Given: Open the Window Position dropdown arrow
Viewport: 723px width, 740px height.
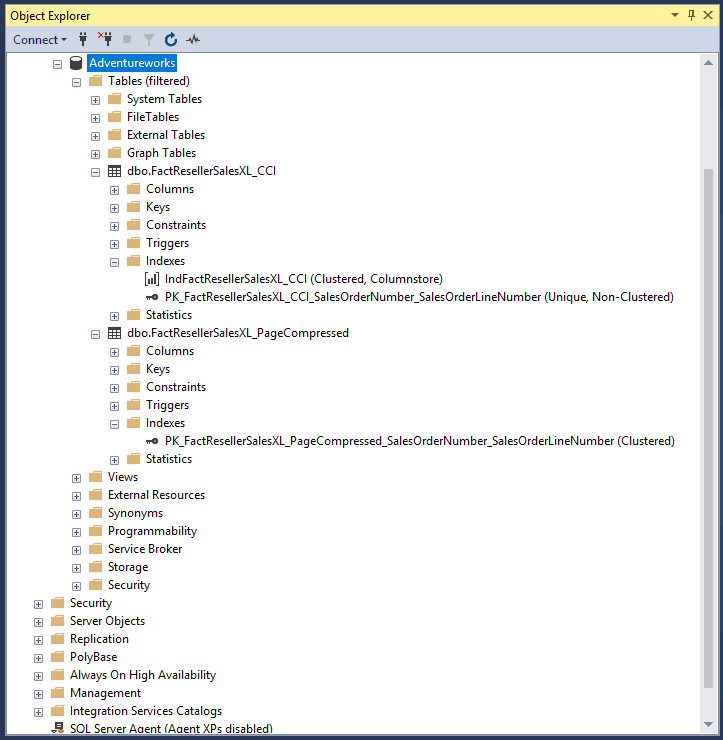Looking at the screenshot, I should [675, 15].
